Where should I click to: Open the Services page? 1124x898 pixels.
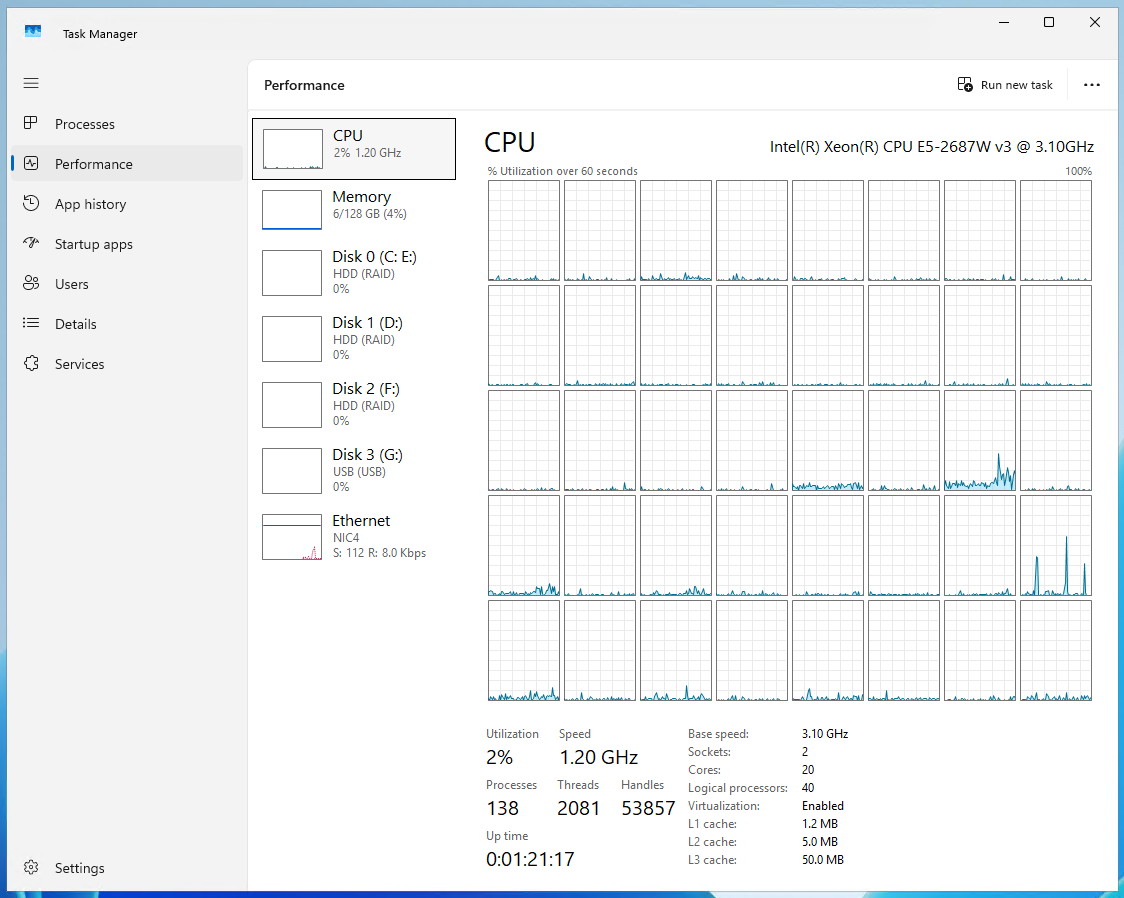point(127,364)
